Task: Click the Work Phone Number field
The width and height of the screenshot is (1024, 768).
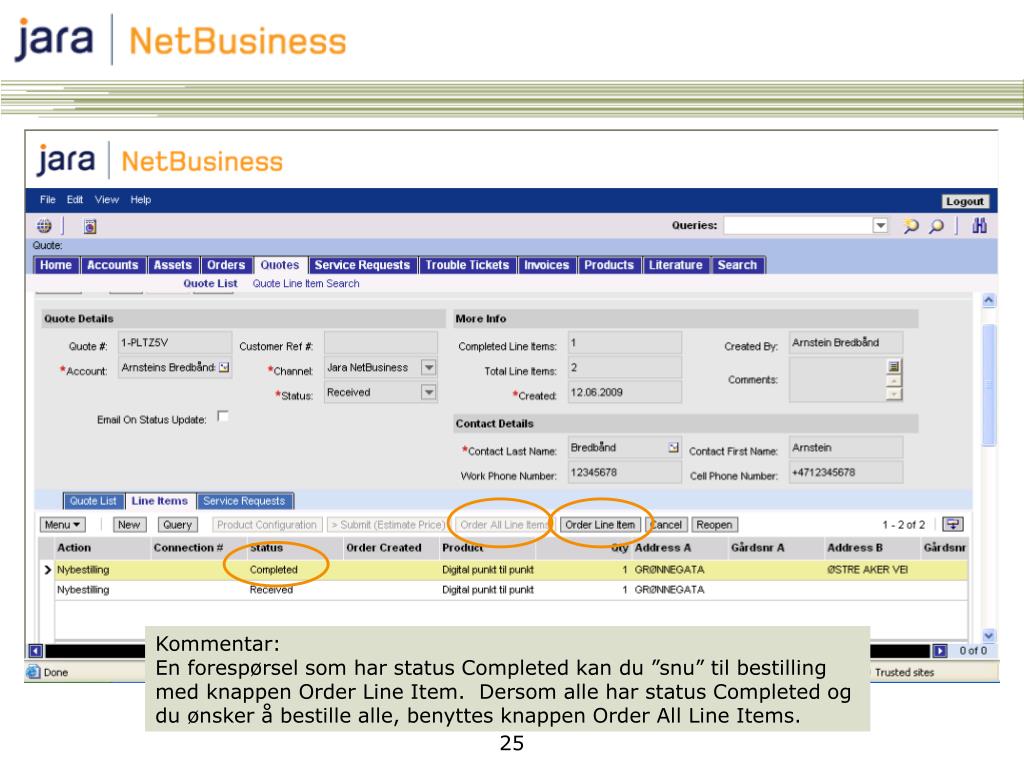Action: point(624,472)
